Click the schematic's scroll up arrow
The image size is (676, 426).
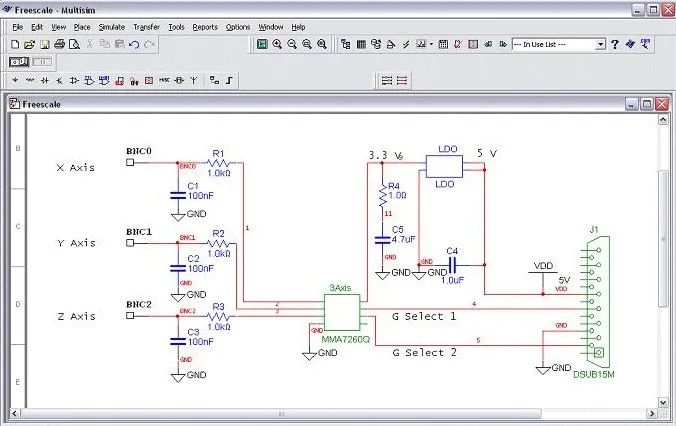(x=663, y=119)
